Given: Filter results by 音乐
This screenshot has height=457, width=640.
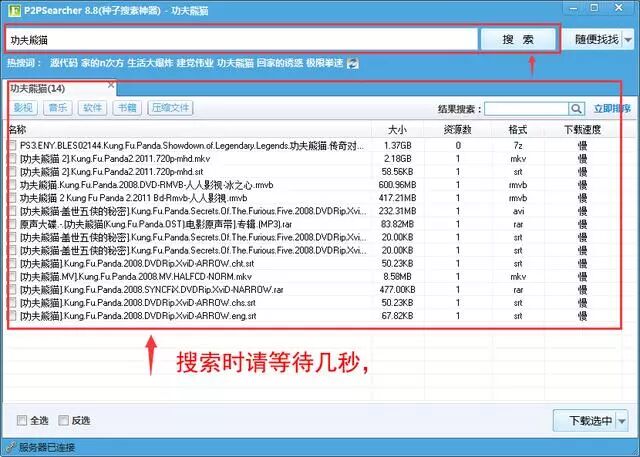Looking at the screenshot, I should click(x=58, y=108).
